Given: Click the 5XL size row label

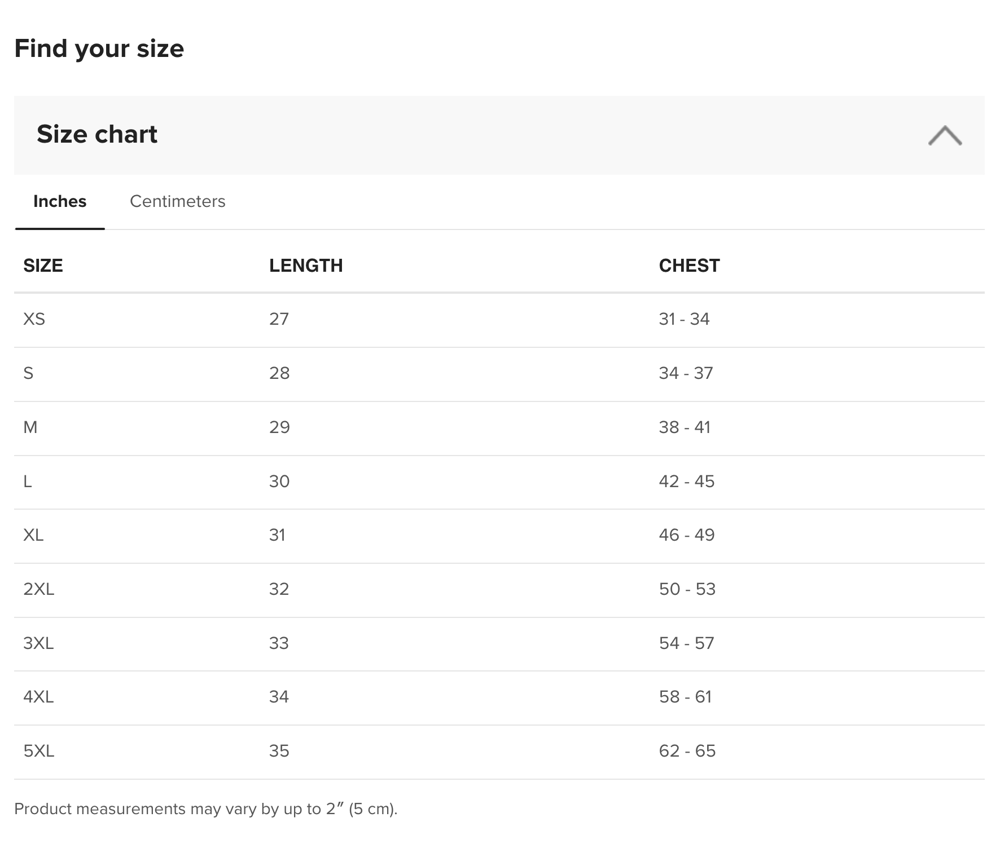Looking at the screenshot, I should click(x=39, y=751).
